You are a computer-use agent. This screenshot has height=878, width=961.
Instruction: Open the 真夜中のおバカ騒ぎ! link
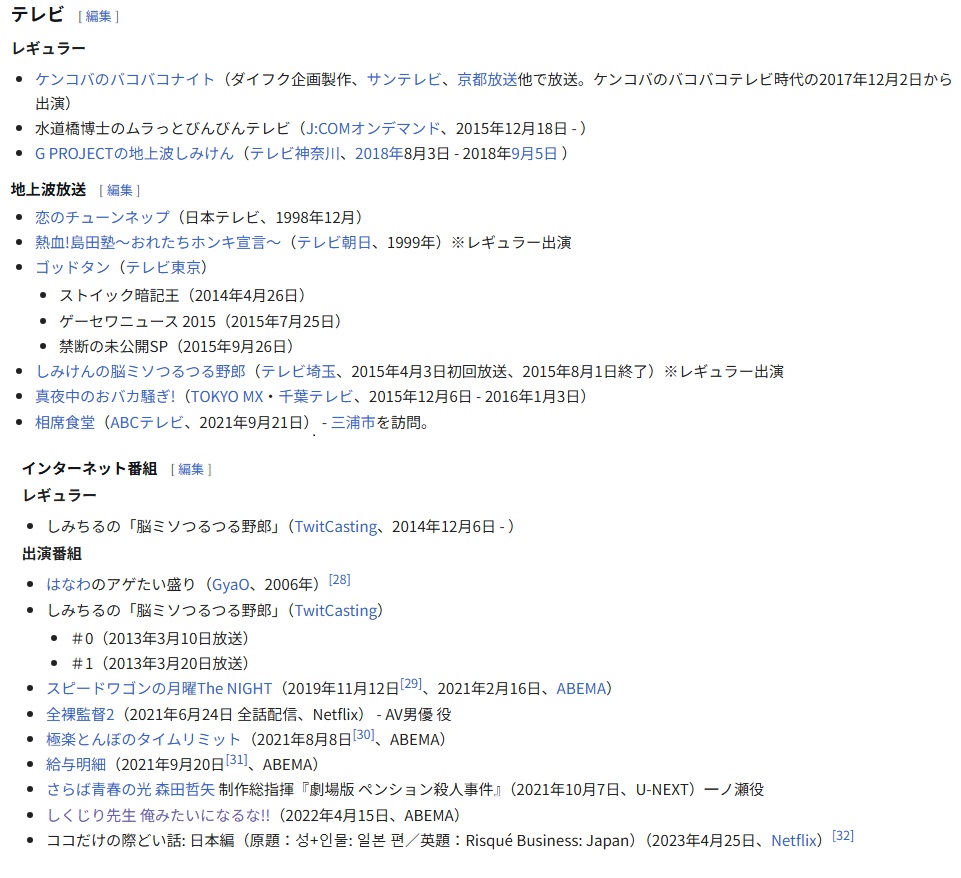tap(105, 397)
